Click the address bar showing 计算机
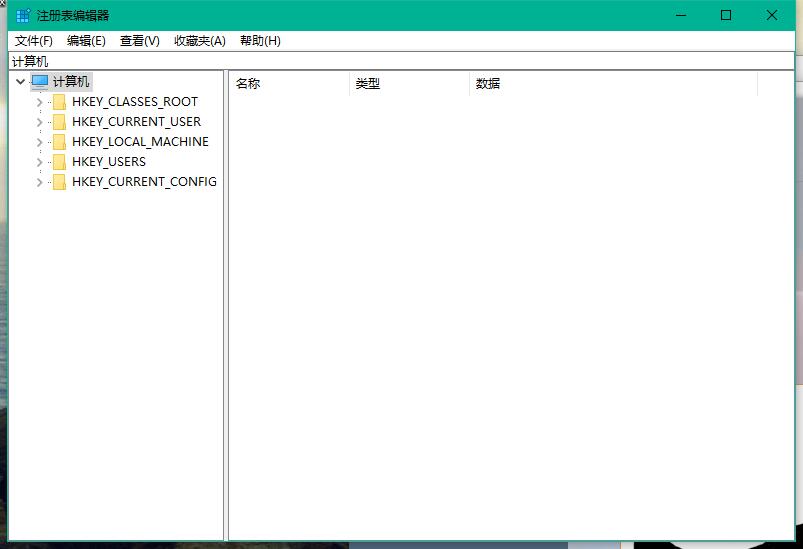 402,61
